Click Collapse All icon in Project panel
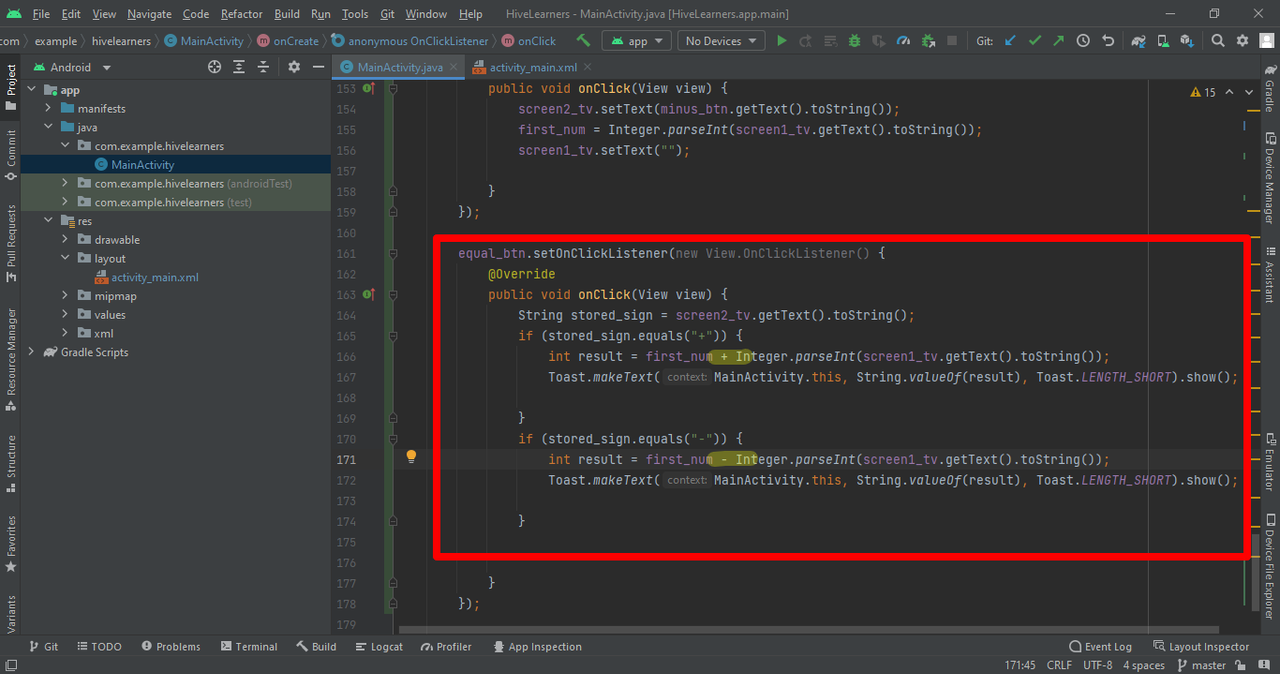 [x=264, y=67]
